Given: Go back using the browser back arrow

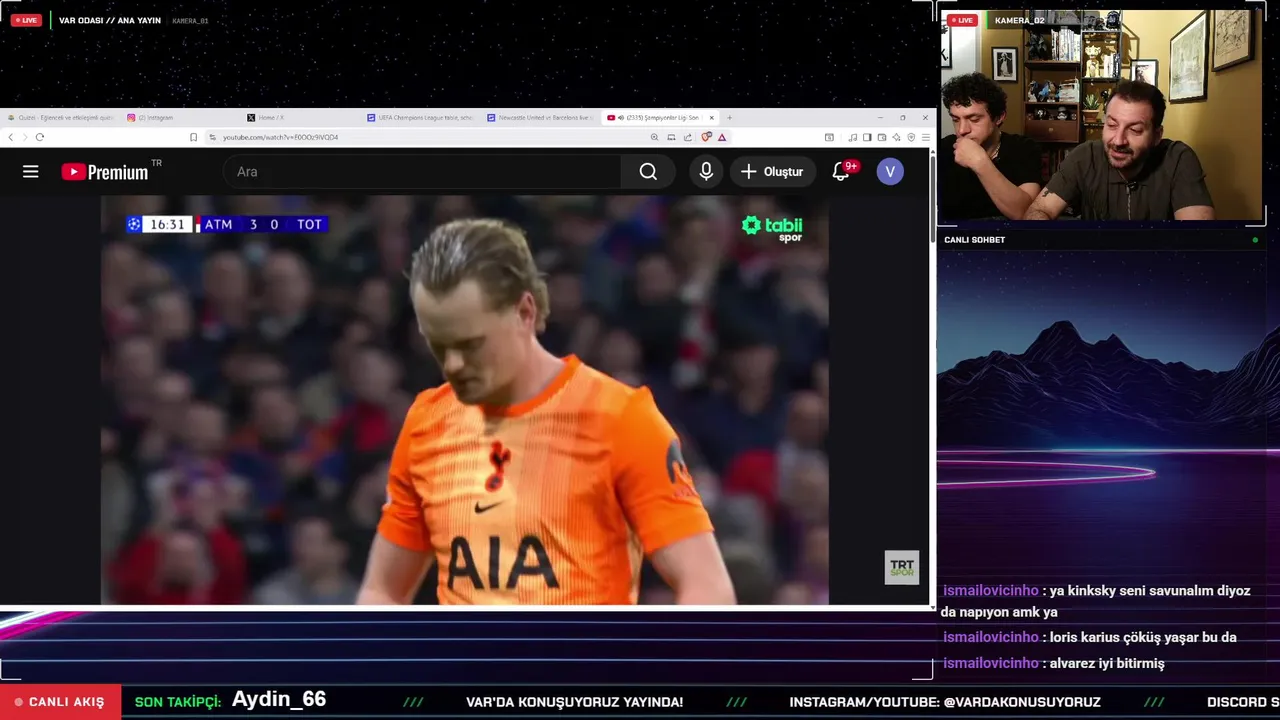Looking at the screenshot, I should (x=11, y=137).
